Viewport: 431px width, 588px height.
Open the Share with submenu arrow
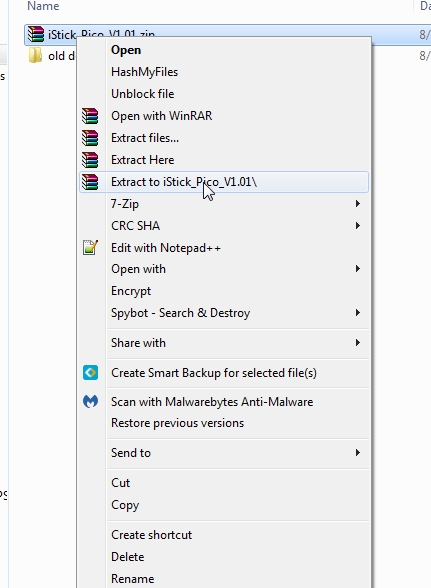coord(357,343)
